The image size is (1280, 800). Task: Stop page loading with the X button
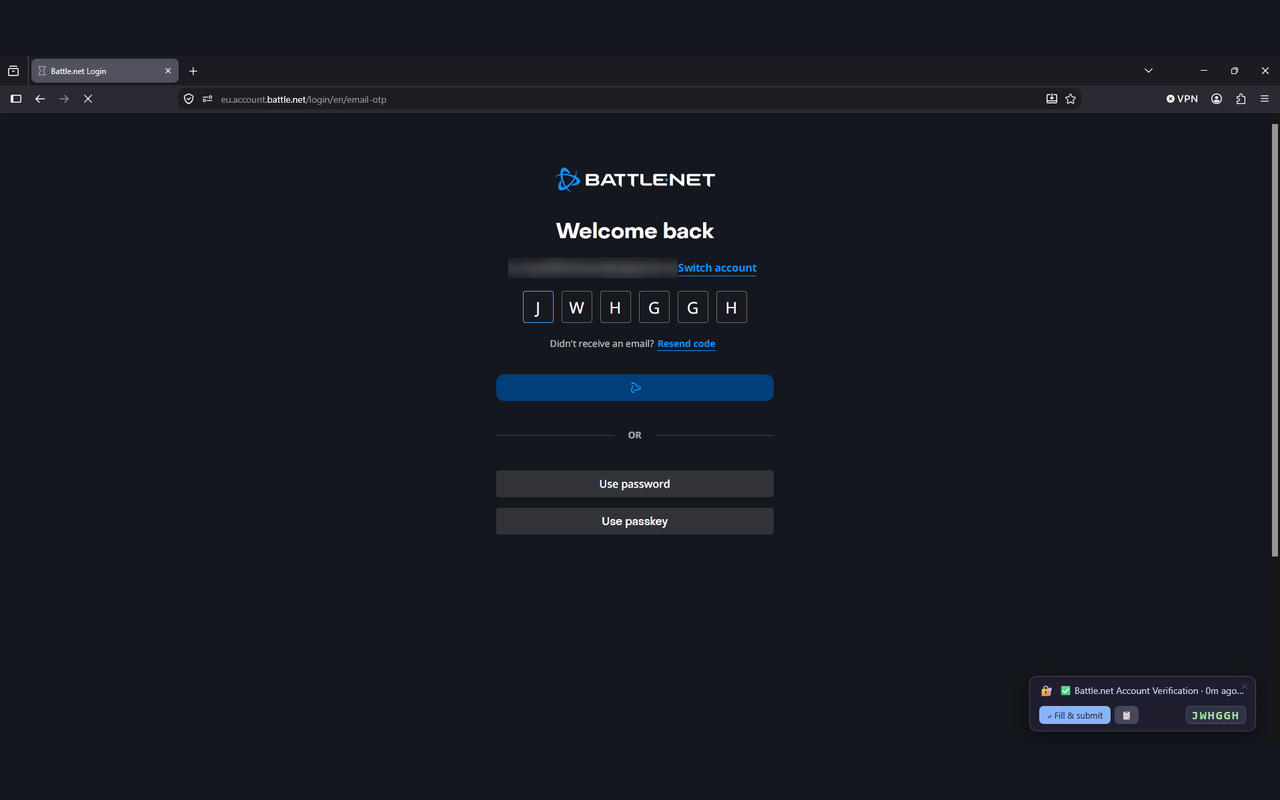point(88,99)
